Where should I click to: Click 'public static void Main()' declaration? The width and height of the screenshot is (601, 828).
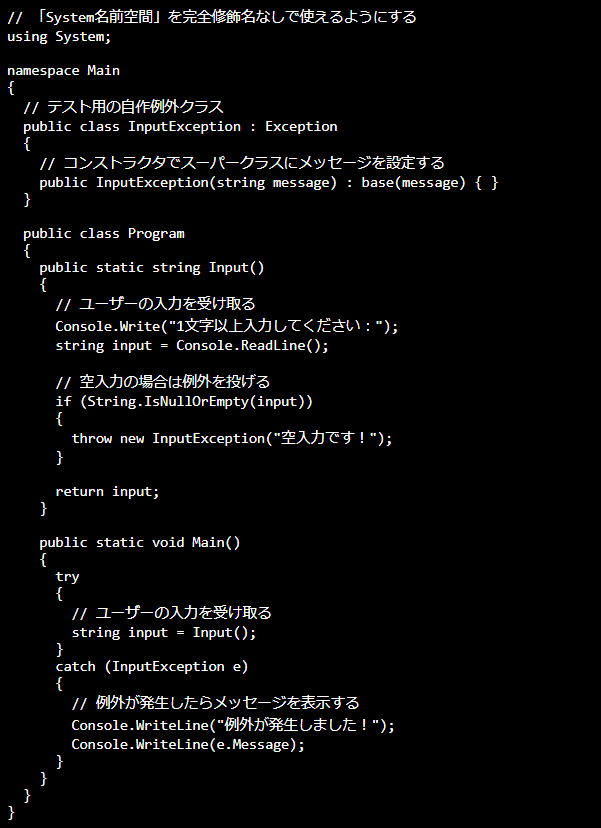click(140, 543)
